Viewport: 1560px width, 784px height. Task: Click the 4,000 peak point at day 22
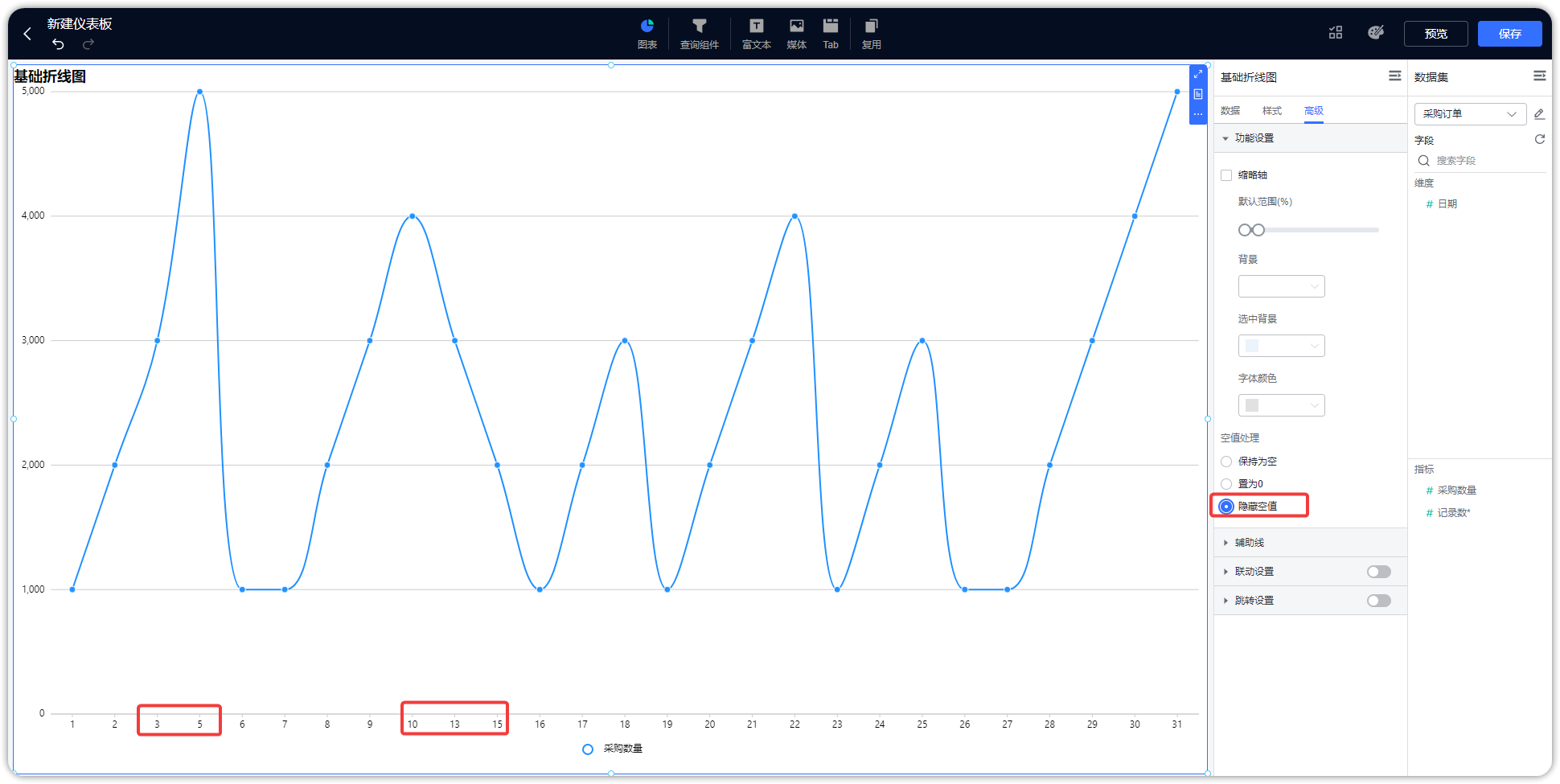(794, 216)
